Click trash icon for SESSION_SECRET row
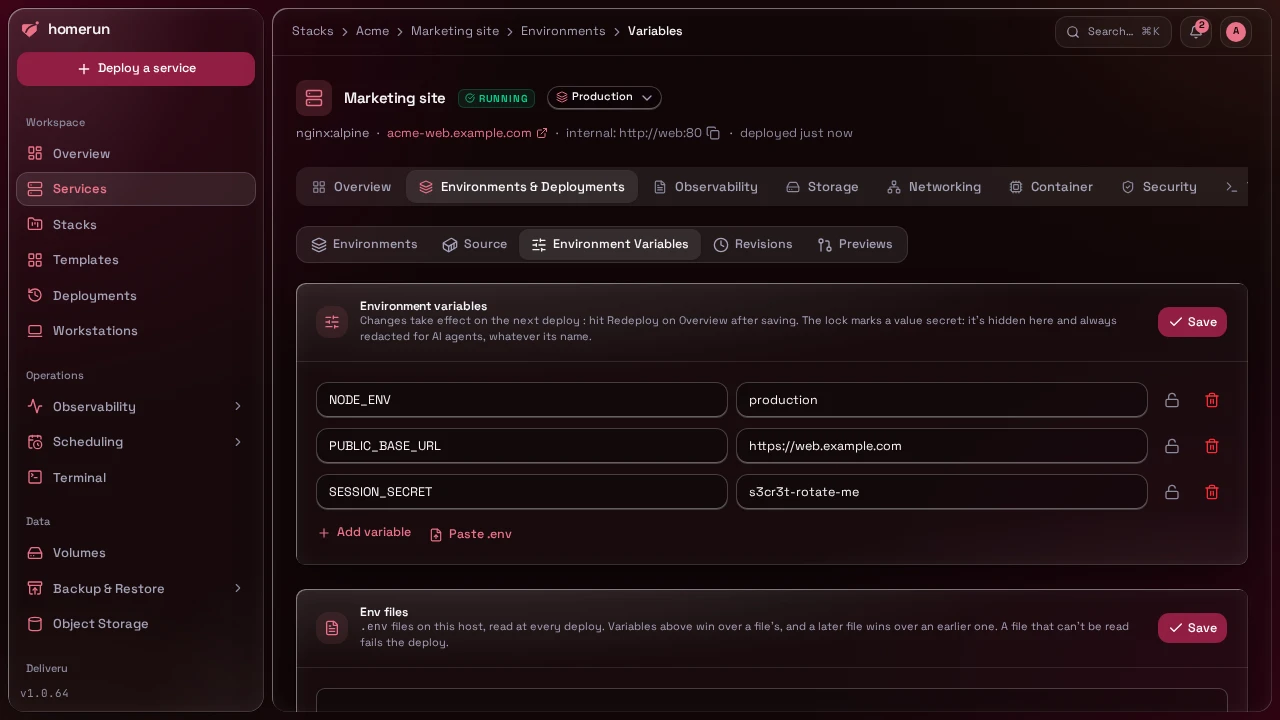1280x720 pixels. [x=1212, y=492]
